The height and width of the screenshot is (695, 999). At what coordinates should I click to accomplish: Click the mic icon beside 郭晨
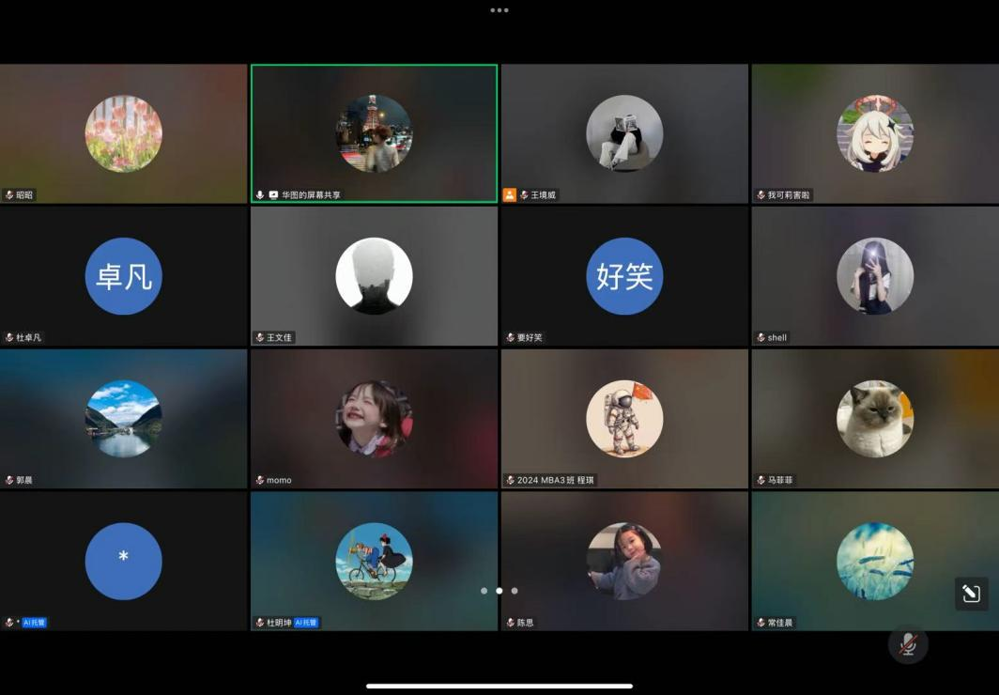pos(8,479)
